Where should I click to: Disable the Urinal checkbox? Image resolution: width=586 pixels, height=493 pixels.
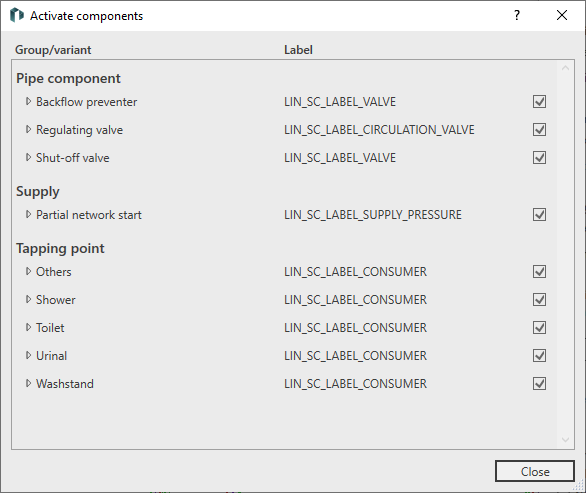539,356
